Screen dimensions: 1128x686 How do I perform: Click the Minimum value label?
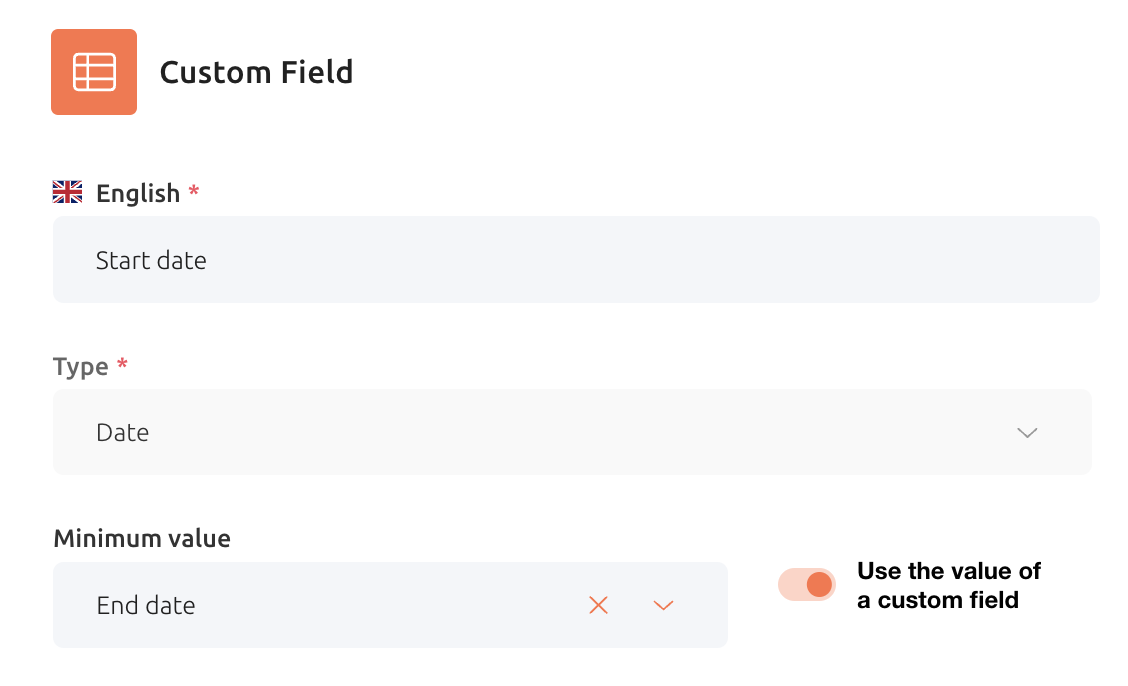(x=142, y=538)
